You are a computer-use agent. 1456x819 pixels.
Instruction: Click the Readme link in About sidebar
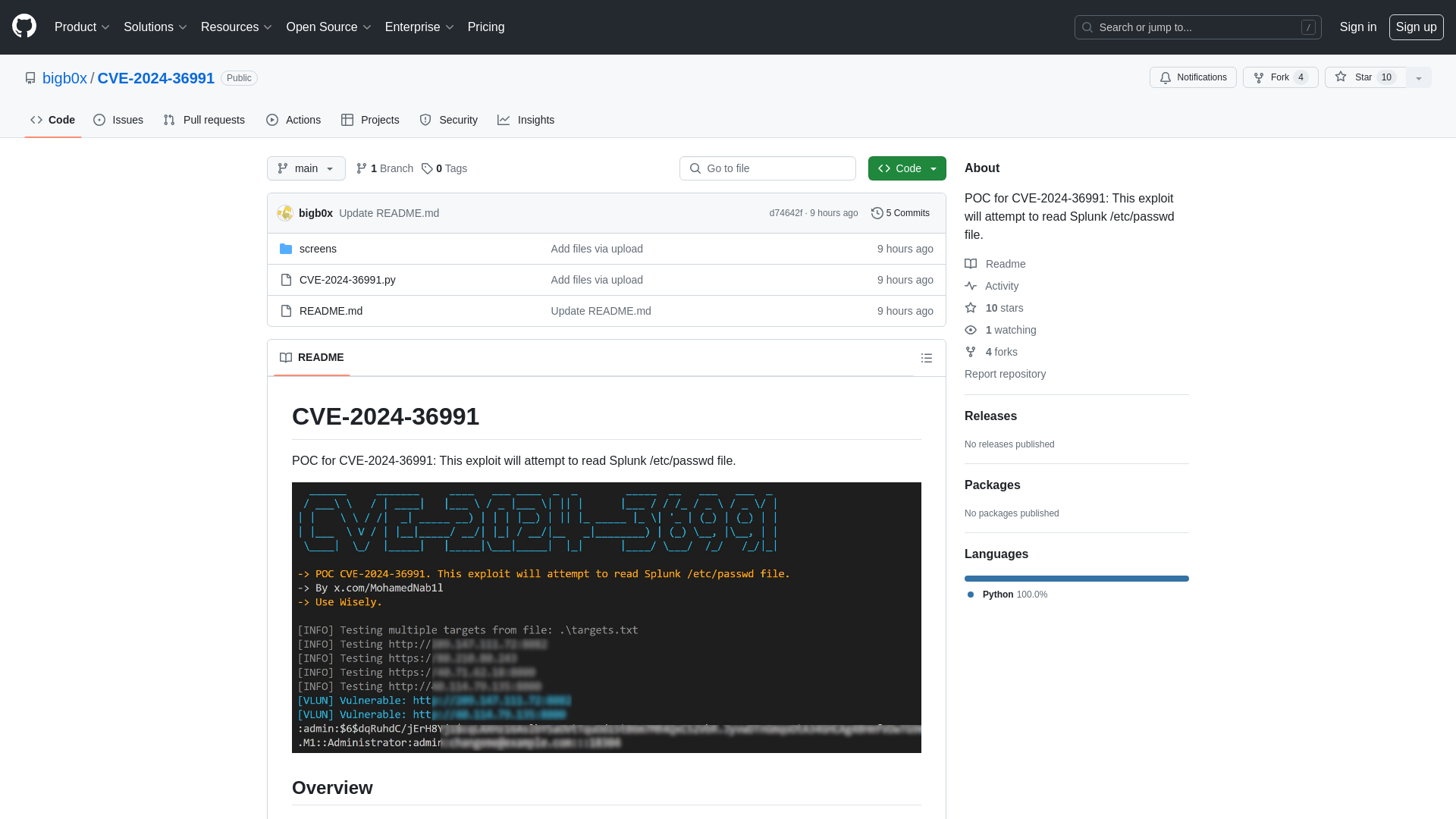(x=1005, y=263)
